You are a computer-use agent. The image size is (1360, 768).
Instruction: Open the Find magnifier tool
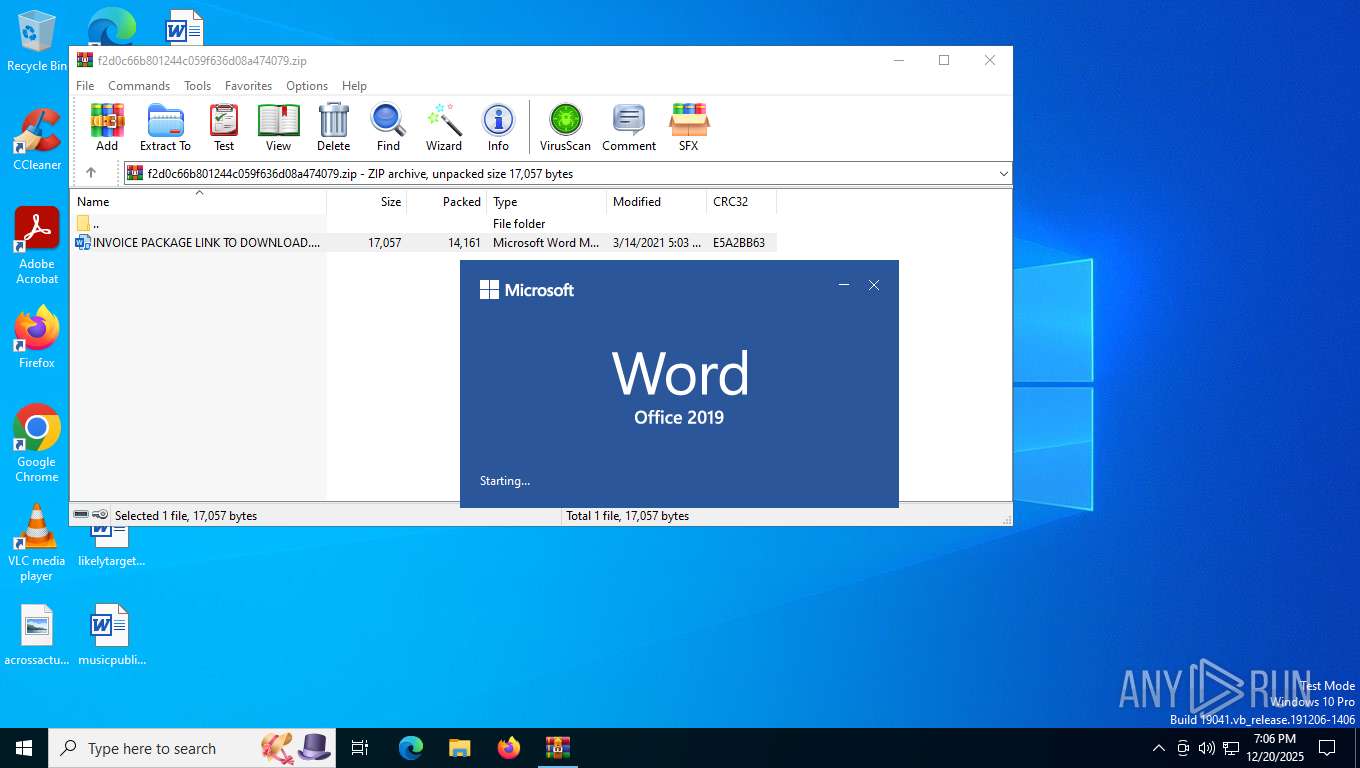tap(388, 127)
